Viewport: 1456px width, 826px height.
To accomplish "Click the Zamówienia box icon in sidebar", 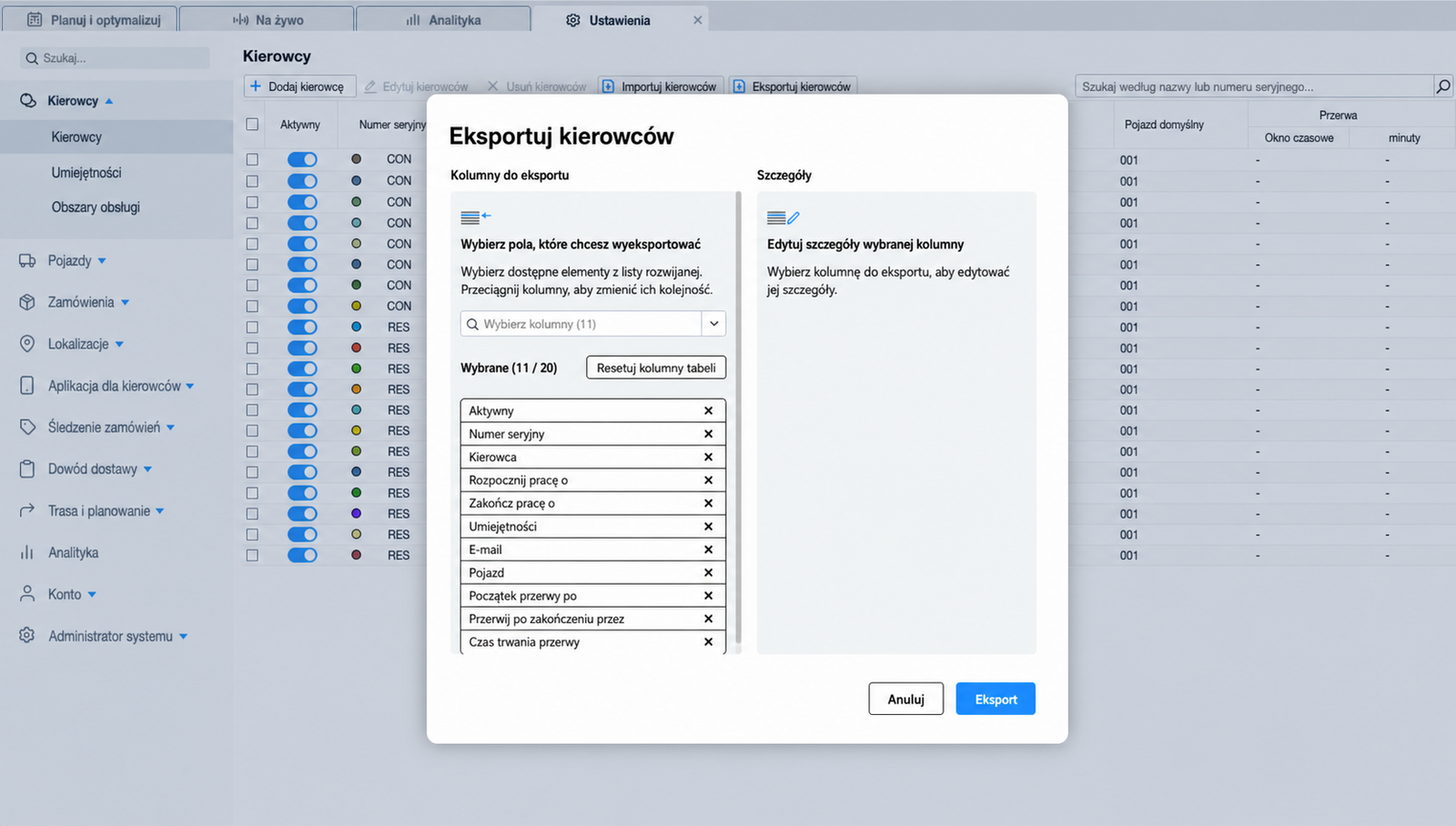I will [x=27, y=302].
